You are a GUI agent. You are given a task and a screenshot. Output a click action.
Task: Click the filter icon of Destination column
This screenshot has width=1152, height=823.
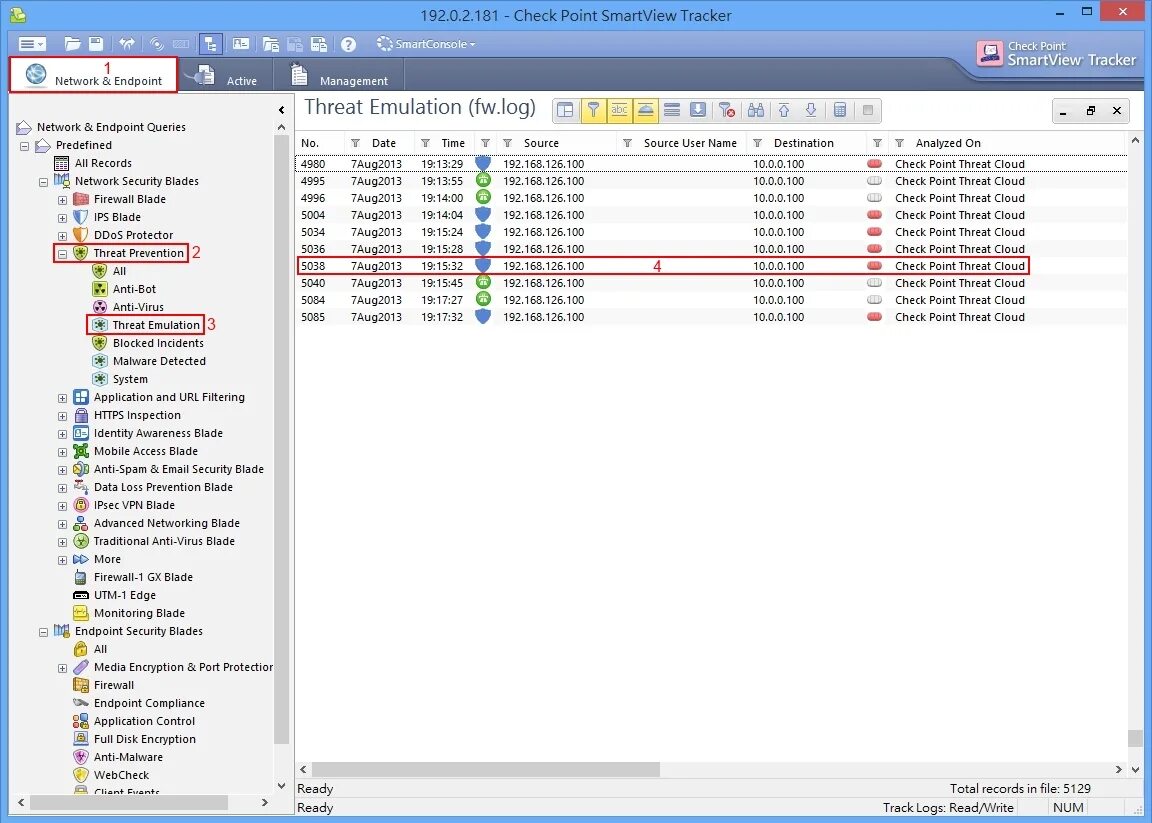click(x=757, y=143)
